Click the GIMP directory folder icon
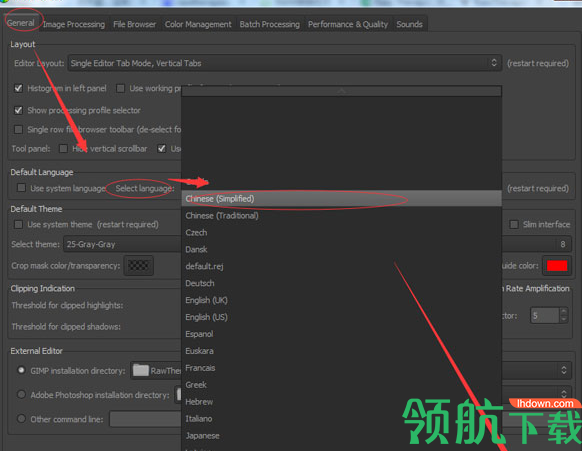The height and width of the screenshot is (451, 582). [x=141, y=370]
